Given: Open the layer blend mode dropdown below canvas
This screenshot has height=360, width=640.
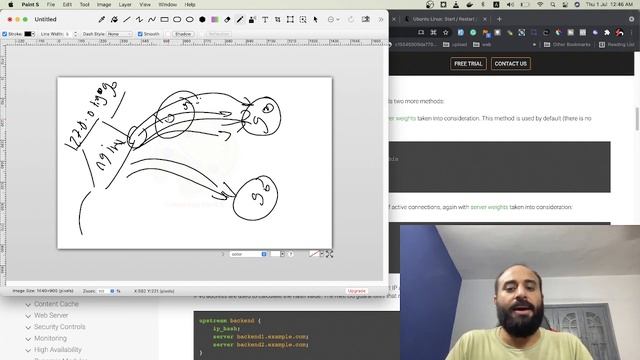Looking at the screenshot, I should point(248,254).
